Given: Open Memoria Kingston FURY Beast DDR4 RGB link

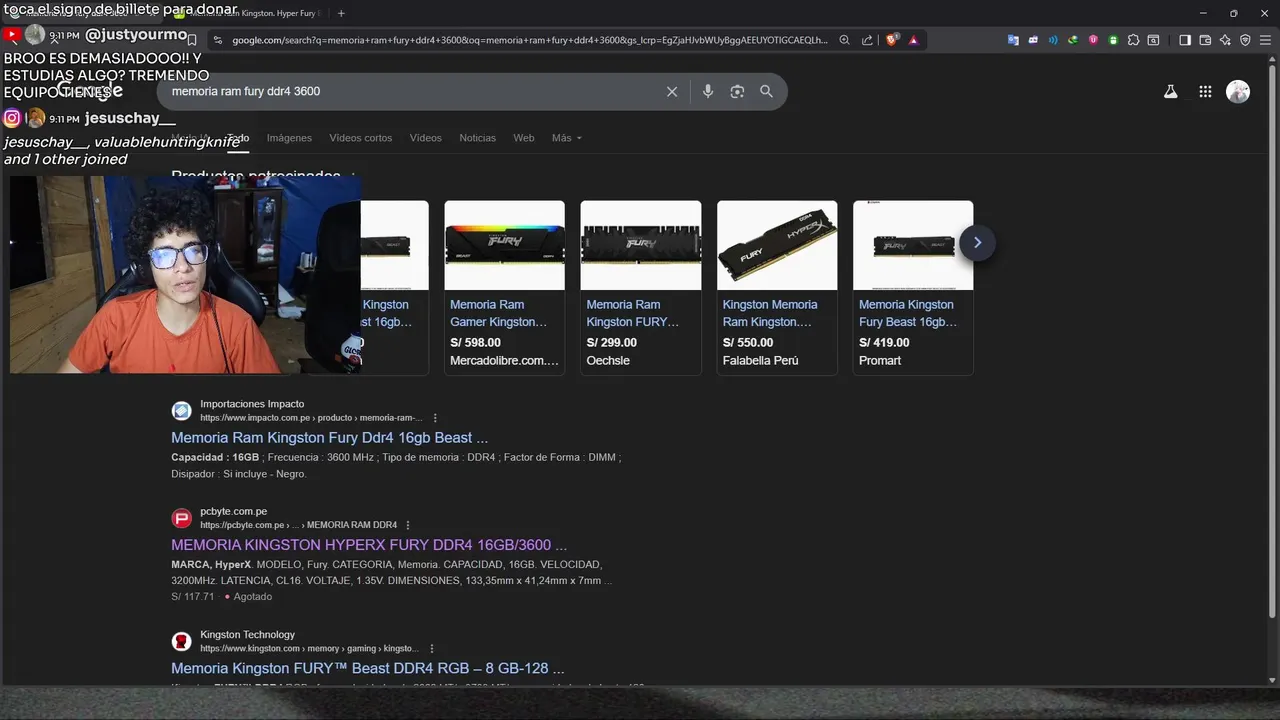Looking at the screenshot, I should pyautogui.click(x=367, y=668).
